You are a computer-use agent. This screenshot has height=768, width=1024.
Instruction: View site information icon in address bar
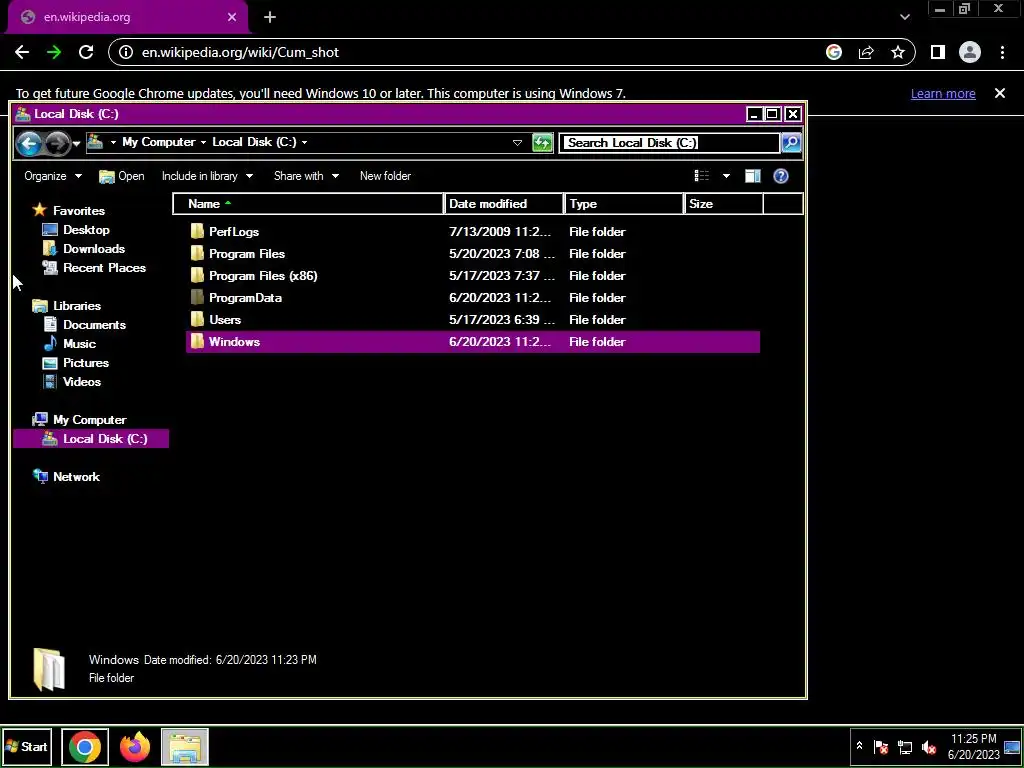point(126,52)
